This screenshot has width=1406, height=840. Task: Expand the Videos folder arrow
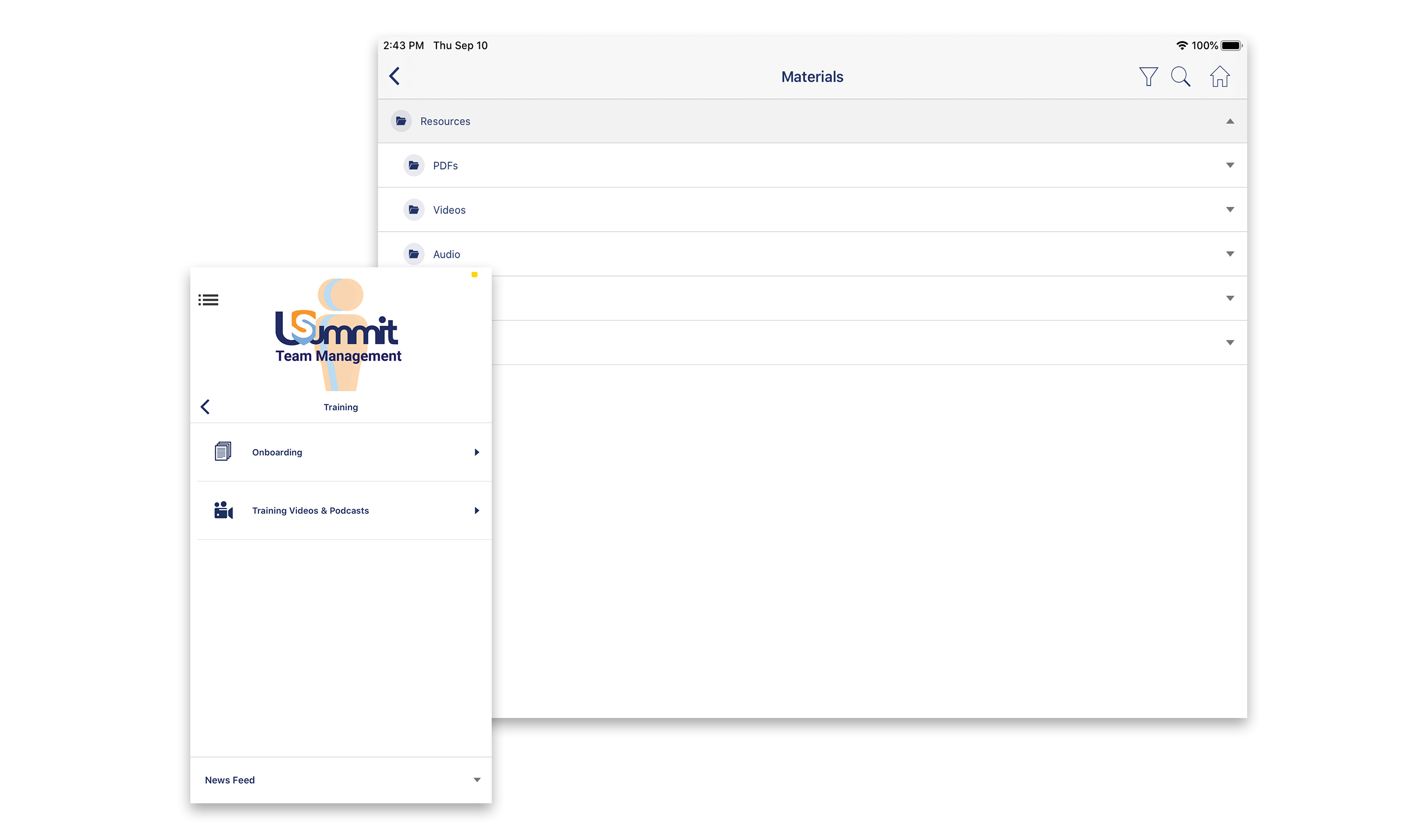1230,209
